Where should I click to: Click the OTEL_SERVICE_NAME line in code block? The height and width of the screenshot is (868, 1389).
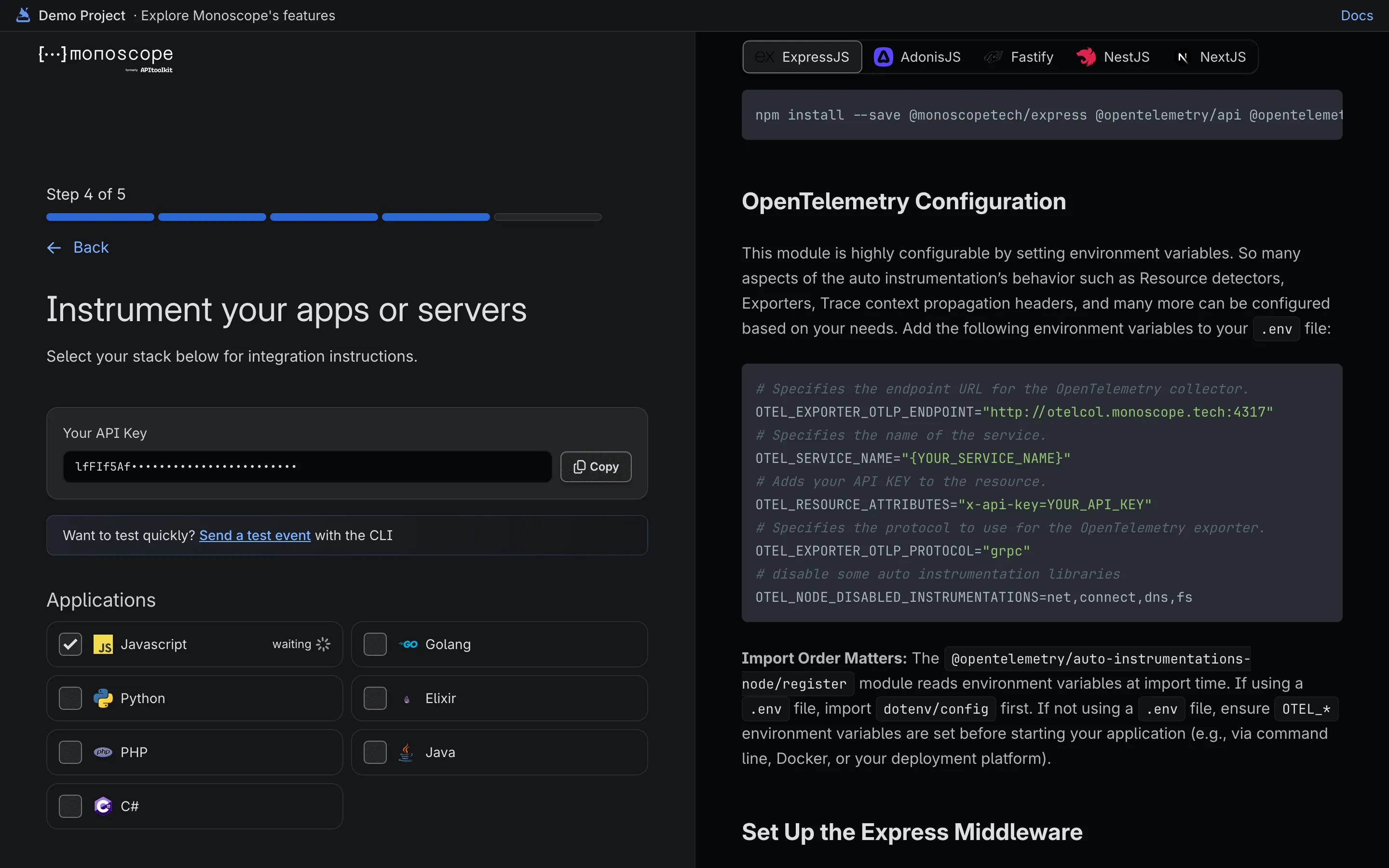click(912, 458)
